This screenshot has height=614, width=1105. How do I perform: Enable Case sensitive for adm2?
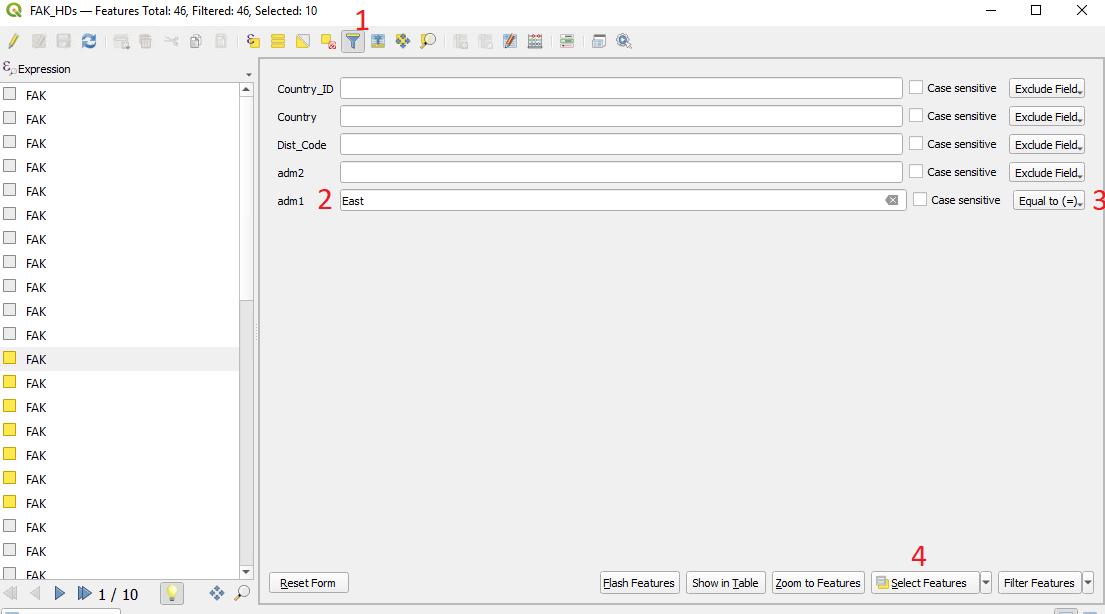[916, 171]
